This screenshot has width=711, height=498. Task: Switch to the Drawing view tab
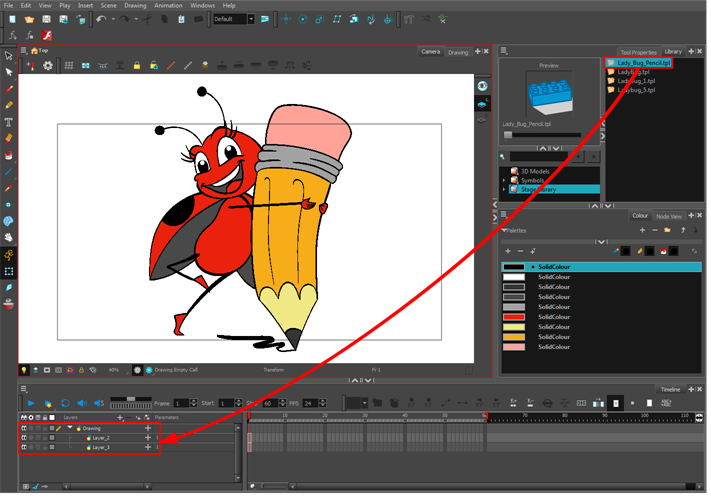458,52
